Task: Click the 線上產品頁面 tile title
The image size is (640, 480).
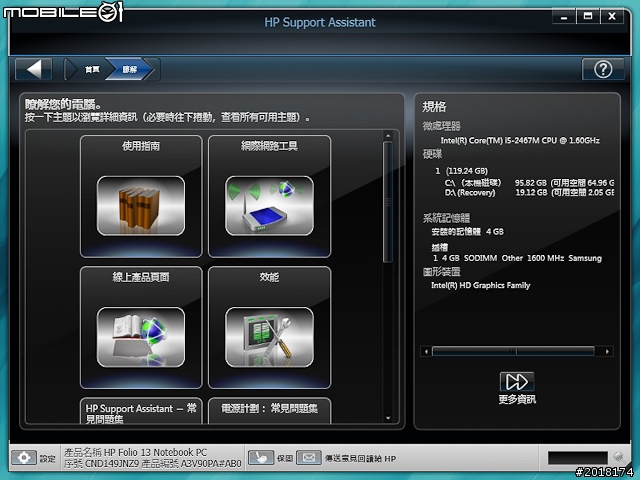Action: coord(141,277)
